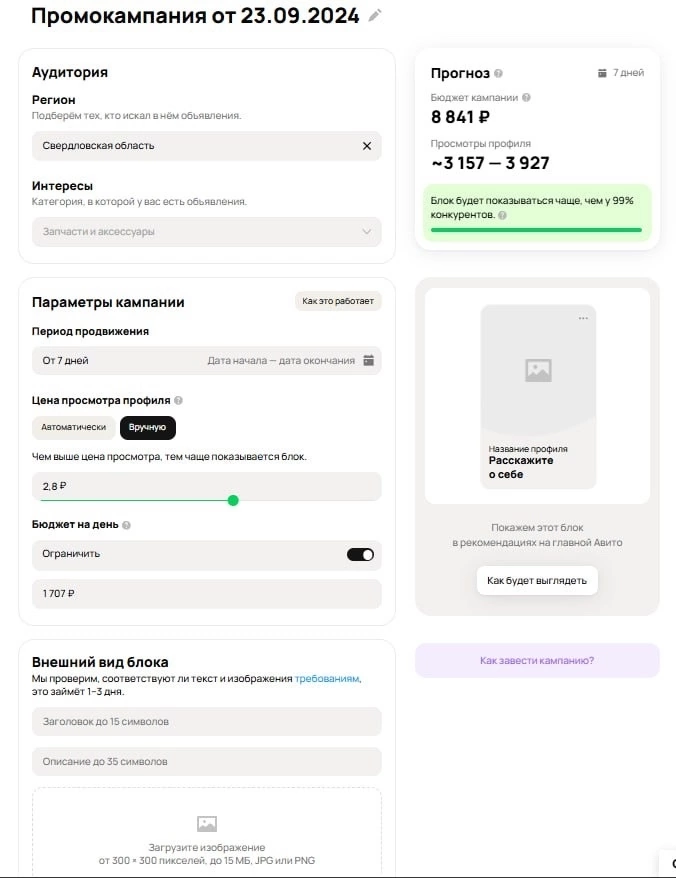Select the Автоматически pricing option
The height and width of the screenshot is (878, 676).
point(74,428)
